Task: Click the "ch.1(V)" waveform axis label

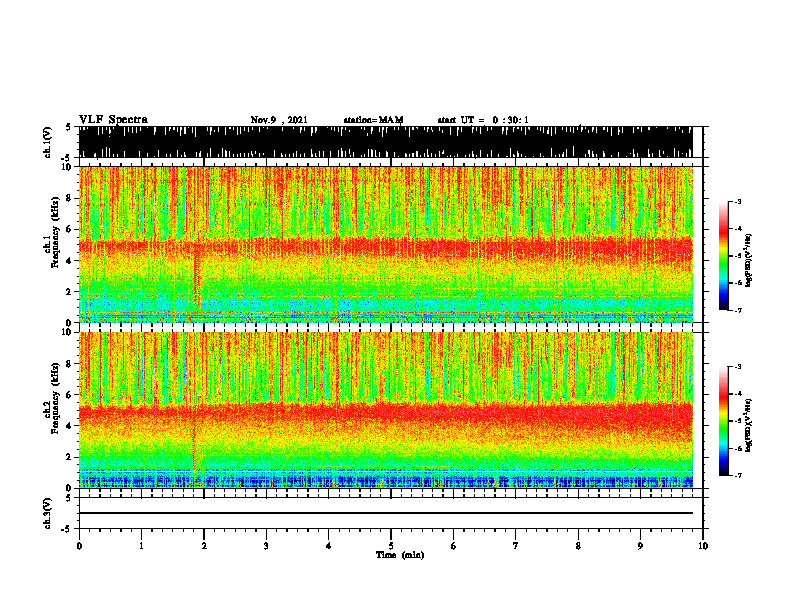Action: (47, 142)
